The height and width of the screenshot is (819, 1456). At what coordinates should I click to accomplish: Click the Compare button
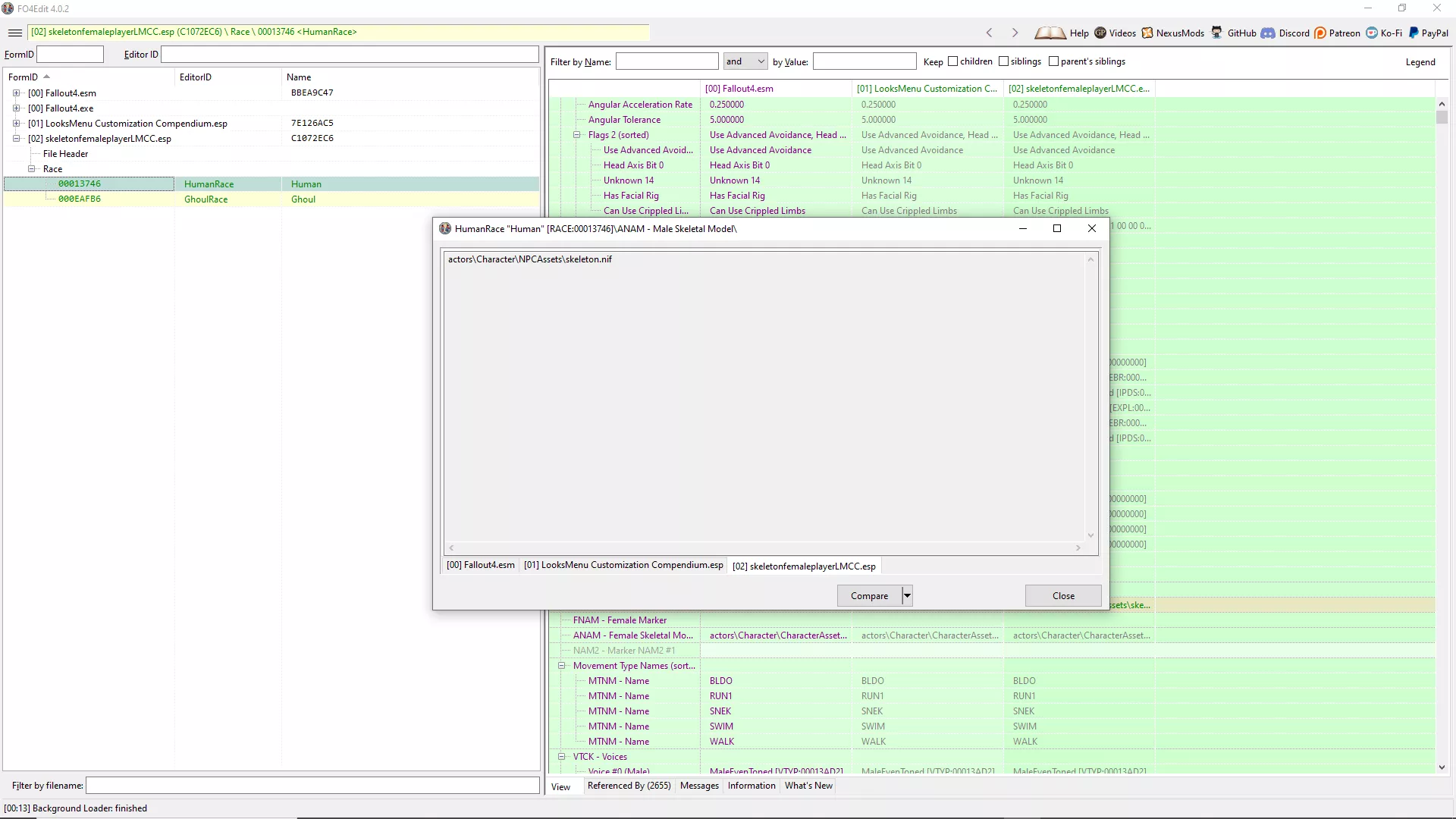869,596
